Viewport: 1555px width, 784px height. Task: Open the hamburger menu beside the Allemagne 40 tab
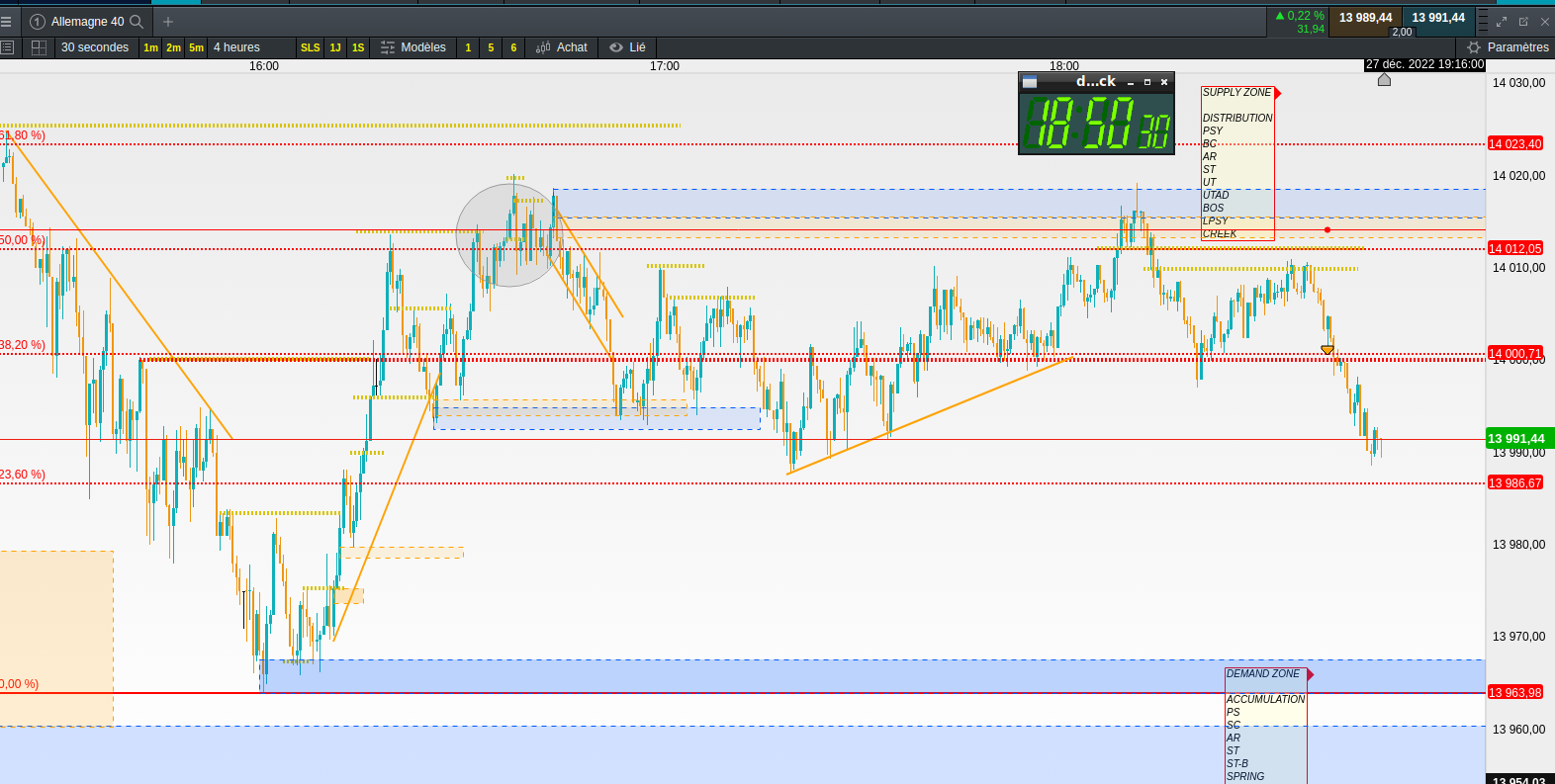coord(6,21)
